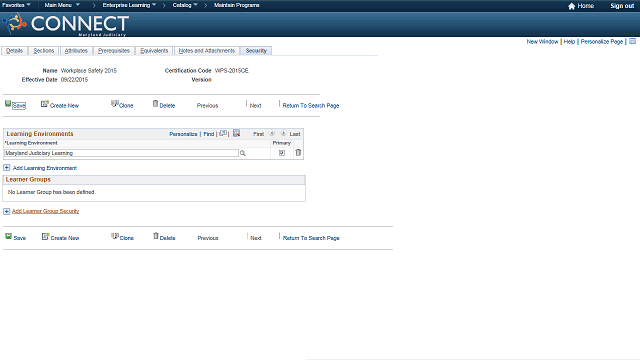Expand the Catalog breadcrumb menu
Screen dimensions: 640x360
185,5
